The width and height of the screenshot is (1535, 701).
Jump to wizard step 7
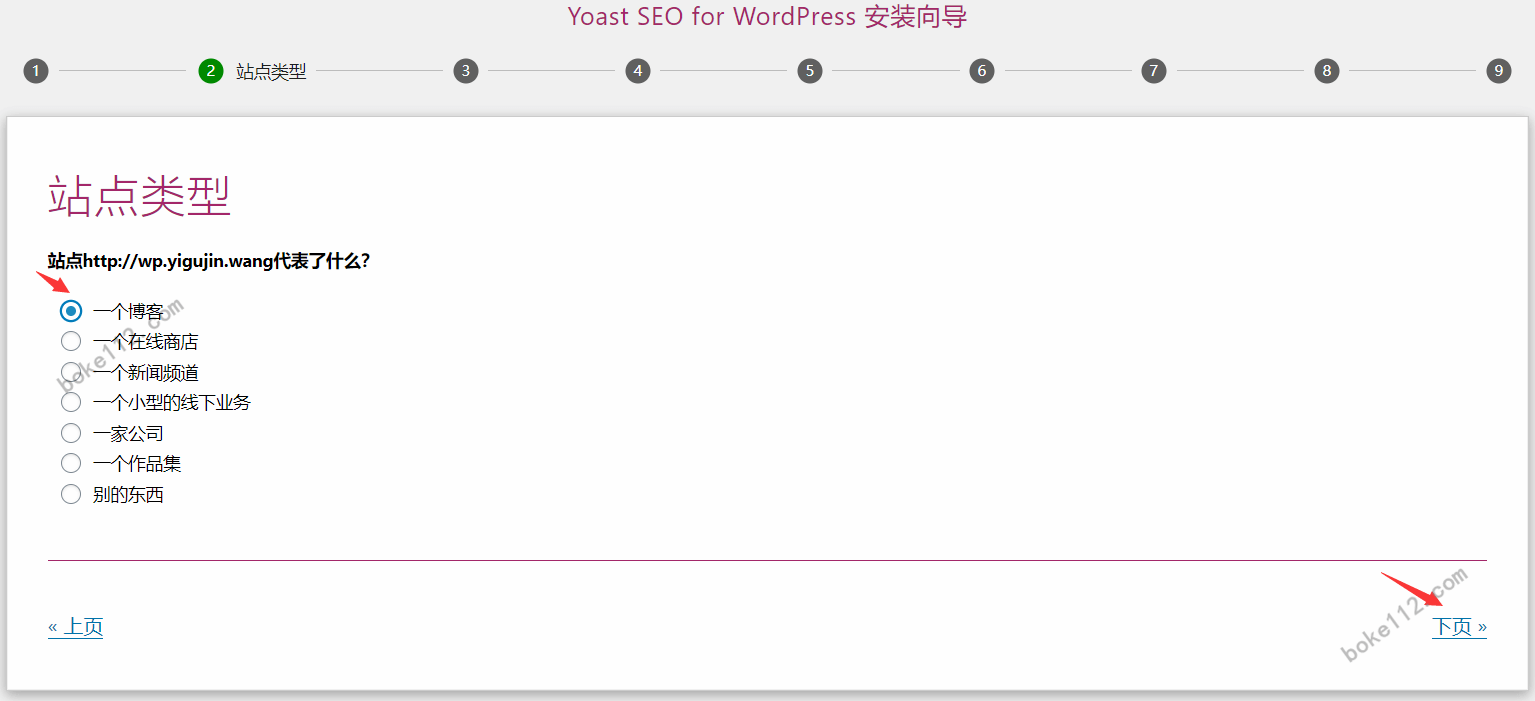click(1154, 71)
